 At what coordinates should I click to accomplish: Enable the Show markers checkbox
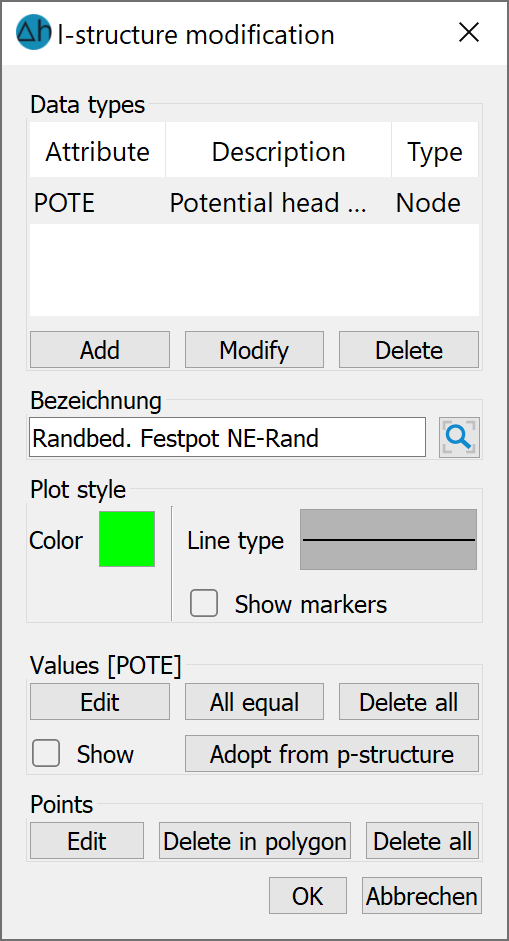point(204,603)
